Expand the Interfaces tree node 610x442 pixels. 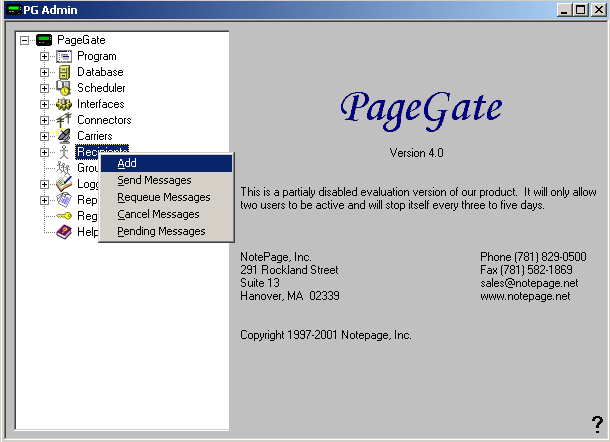(x=44, y=104)
